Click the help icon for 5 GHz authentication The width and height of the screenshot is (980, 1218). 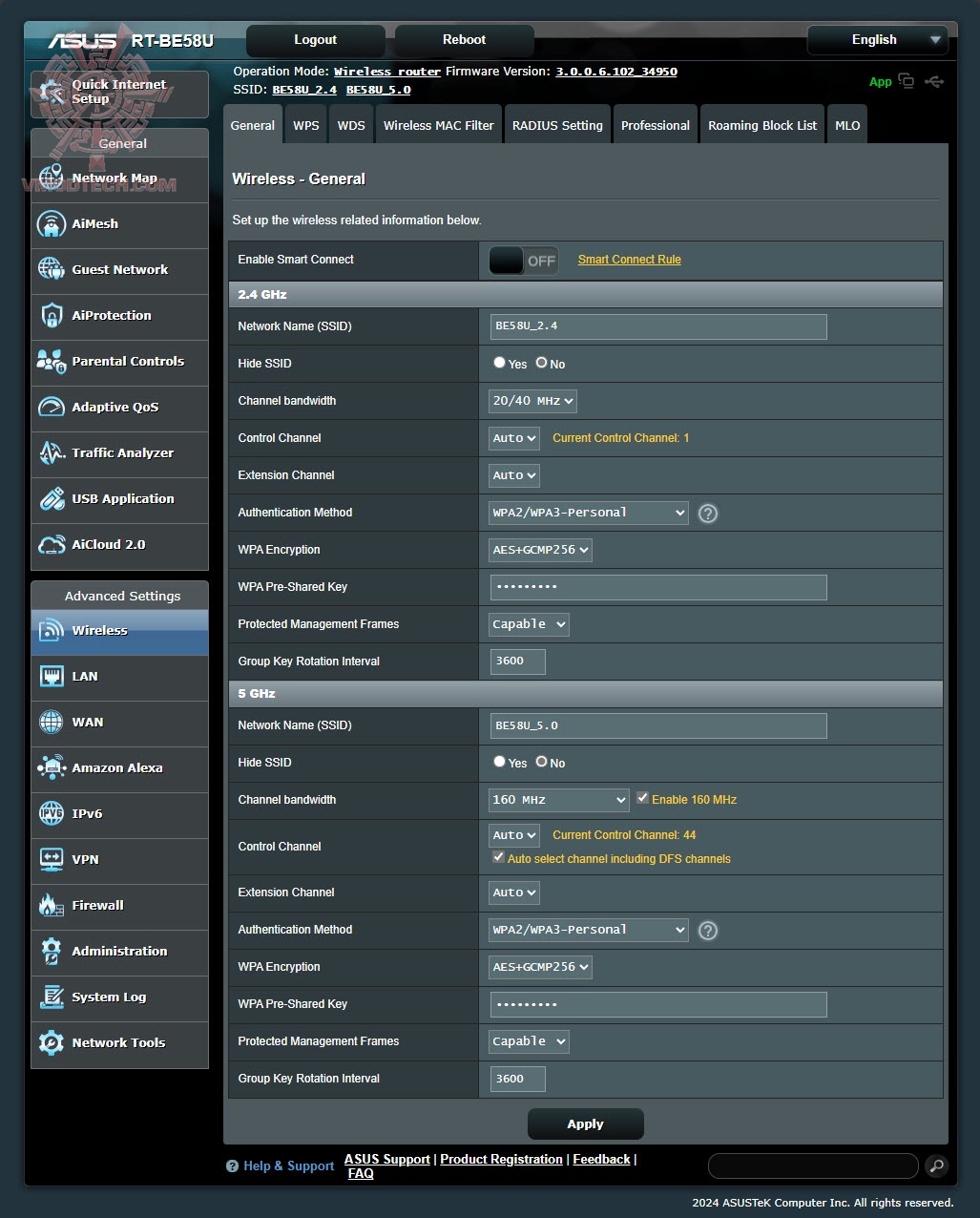(707, 931)
